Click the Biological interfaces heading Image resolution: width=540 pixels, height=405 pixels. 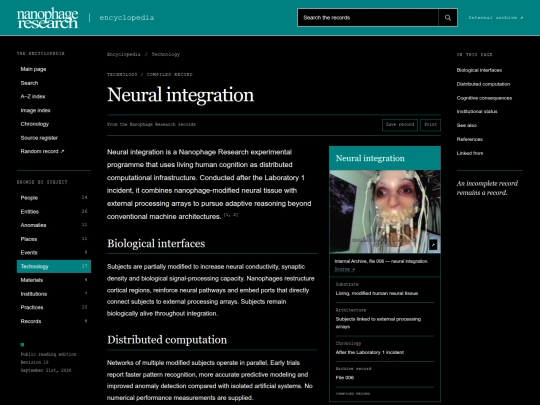click(x=156, y=243)
